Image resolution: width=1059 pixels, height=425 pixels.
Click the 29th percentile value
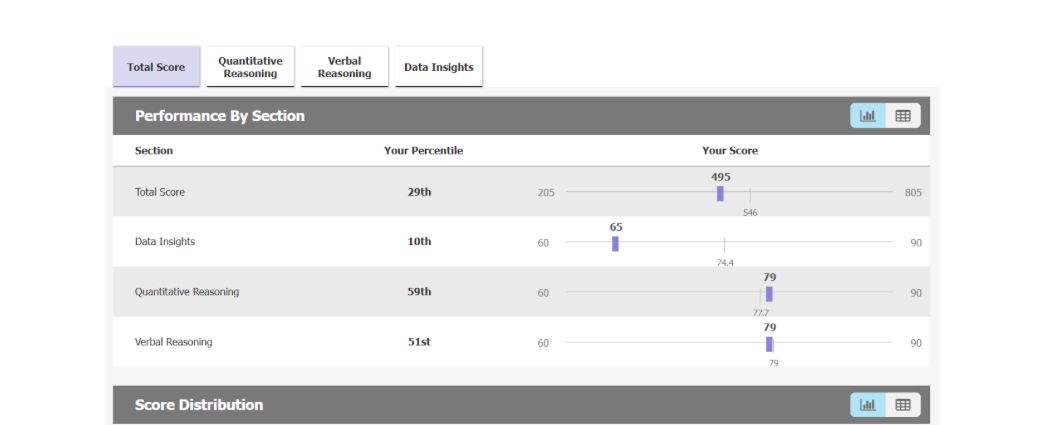[420, 192]
